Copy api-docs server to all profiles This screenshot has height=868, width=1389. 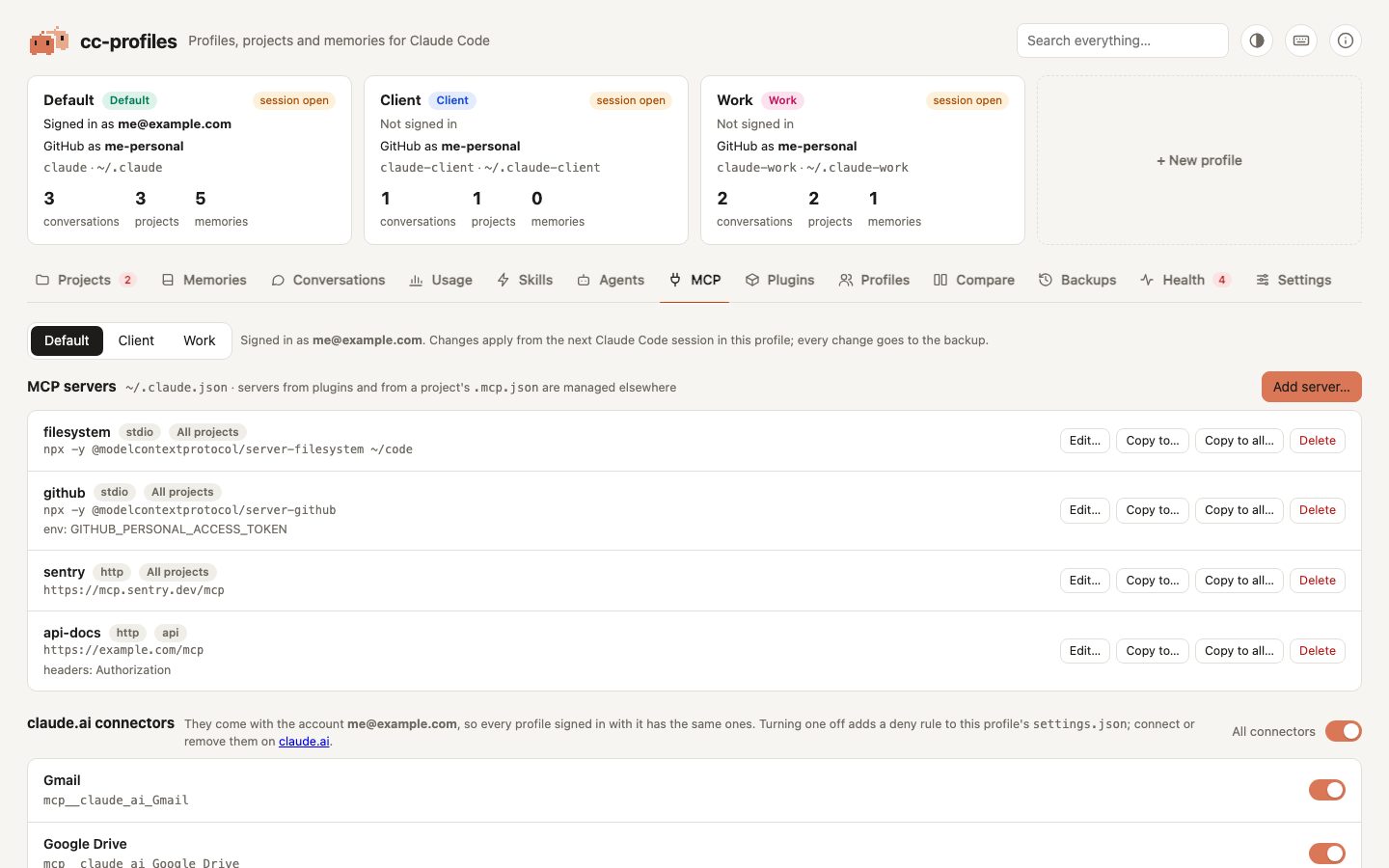[1239, 651]
